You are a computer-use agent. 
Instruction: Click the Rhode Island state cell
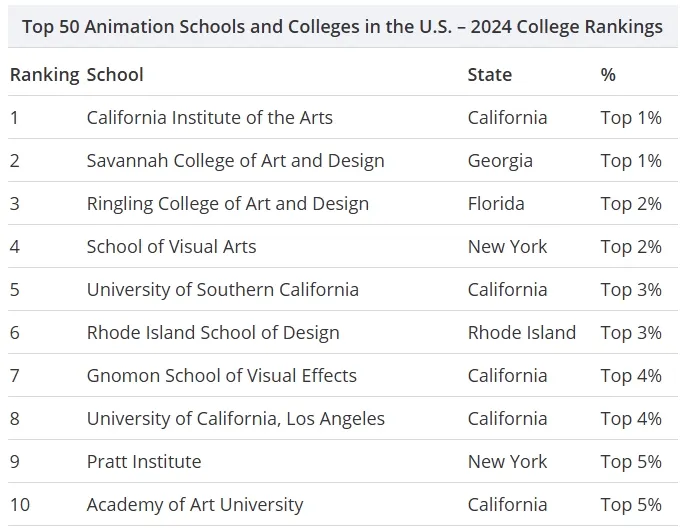pyautogui.click(x=522, y=333)
